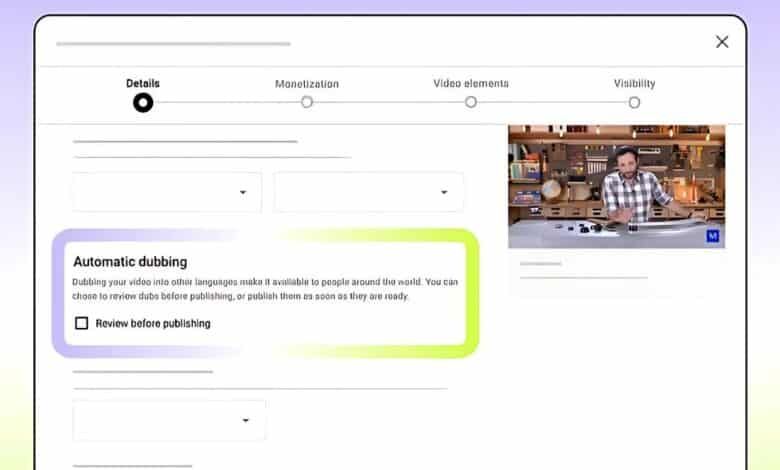Click the blue M badge on the video preview
Screen dimensions: 780x470
pos(713,236)
